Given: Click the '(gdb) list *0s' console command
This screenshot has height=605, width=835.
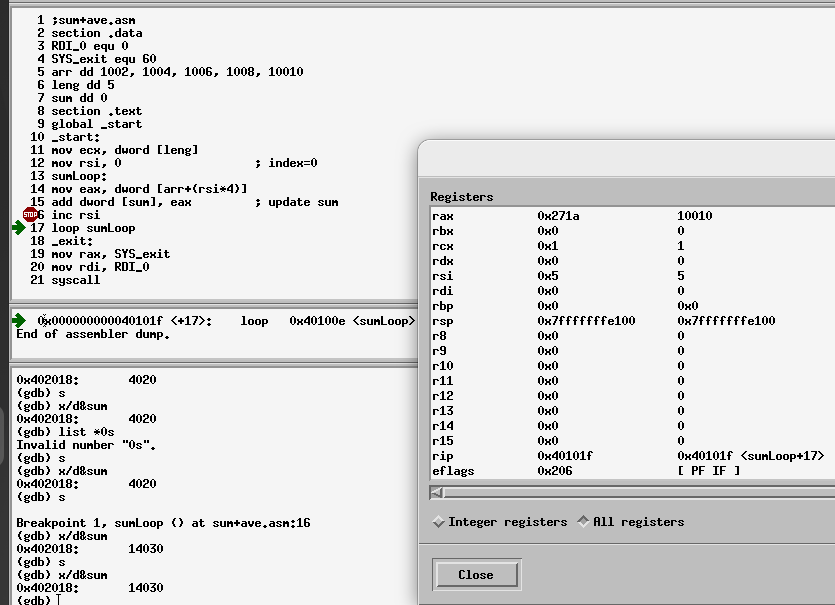Looking at the screenshot, I should pyautogui.click(x=65, y=432).
